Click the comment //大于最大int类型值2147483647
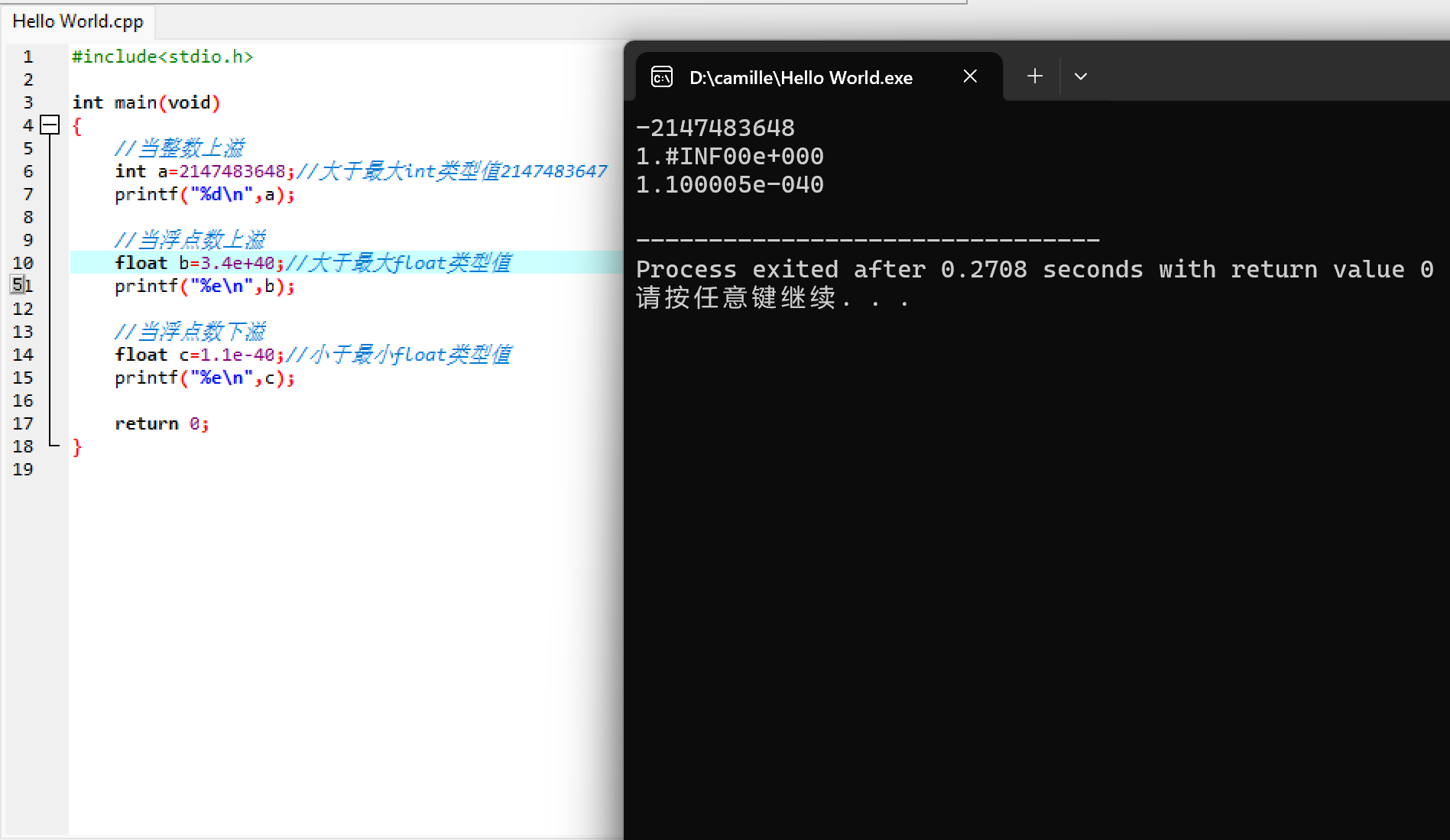Viewport: 1450px width, 840px height. (x=452, y=171)
